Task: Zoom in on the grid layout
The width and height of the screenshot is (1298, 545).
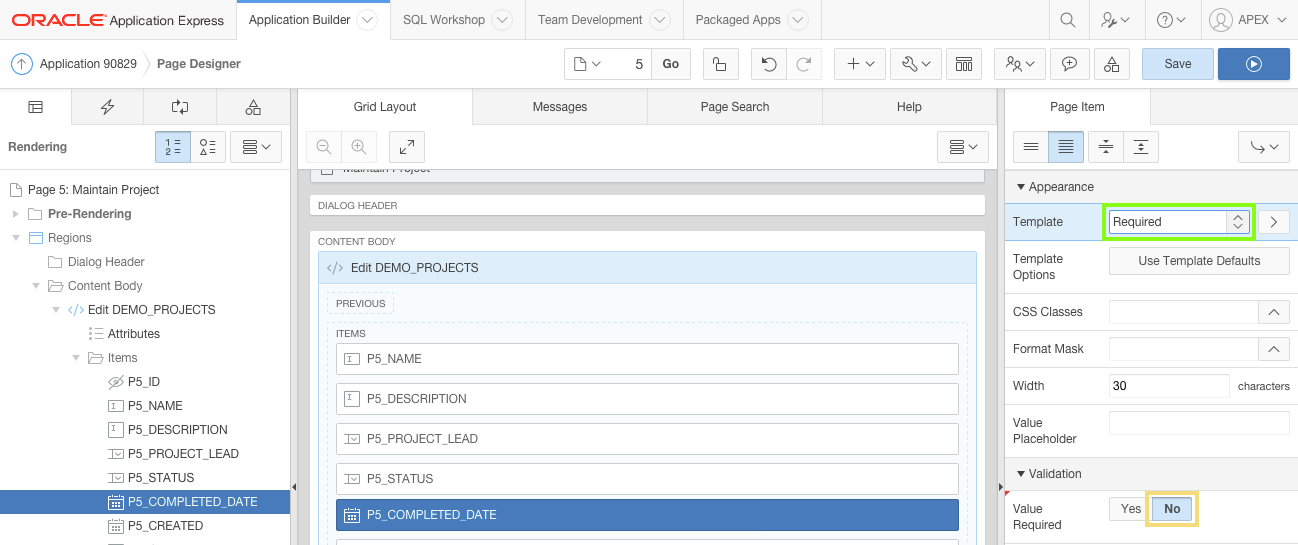Action: tap(358, 147)
